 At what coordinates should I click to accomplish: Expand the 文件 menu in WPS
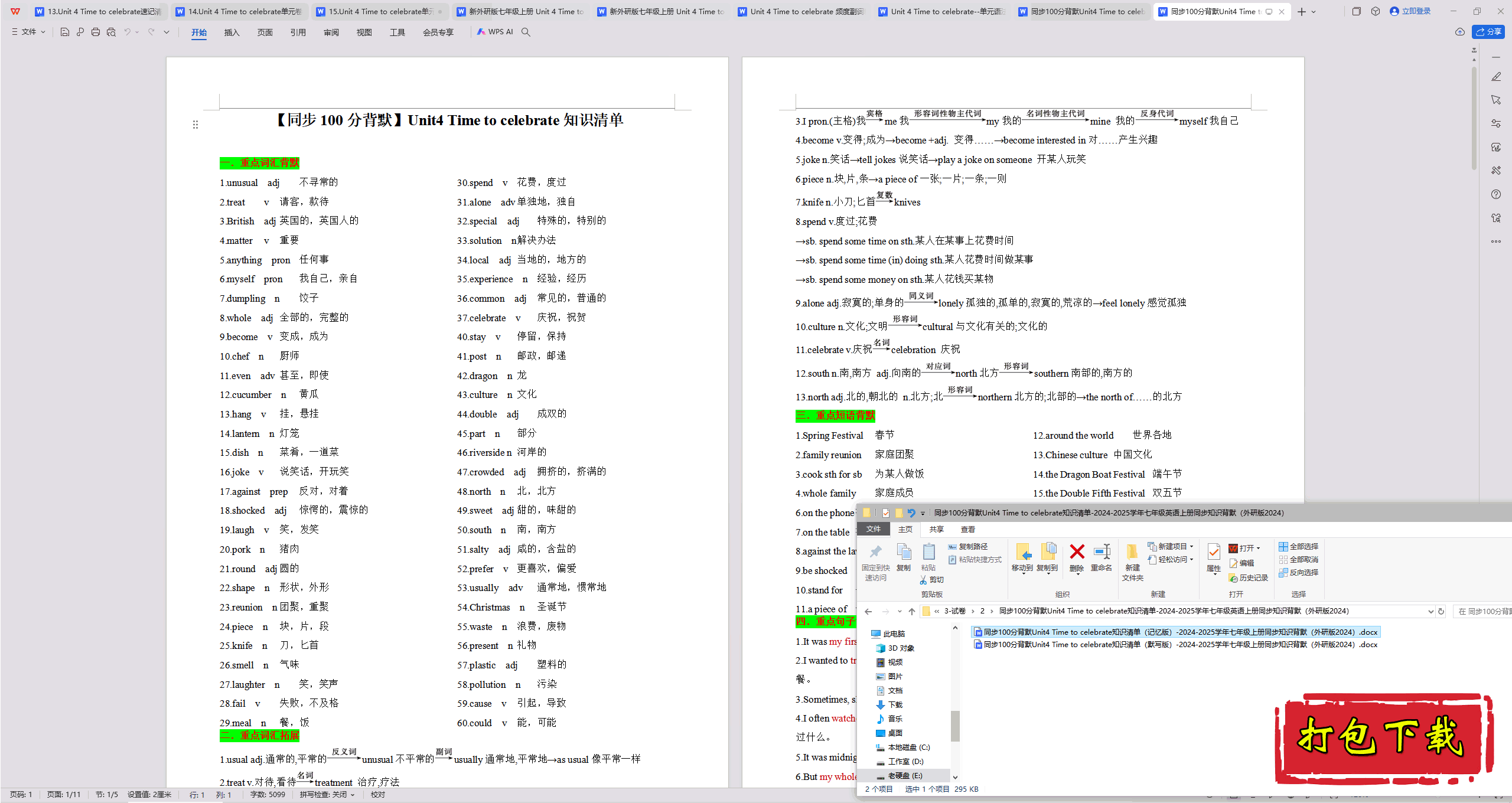(28, 32)
